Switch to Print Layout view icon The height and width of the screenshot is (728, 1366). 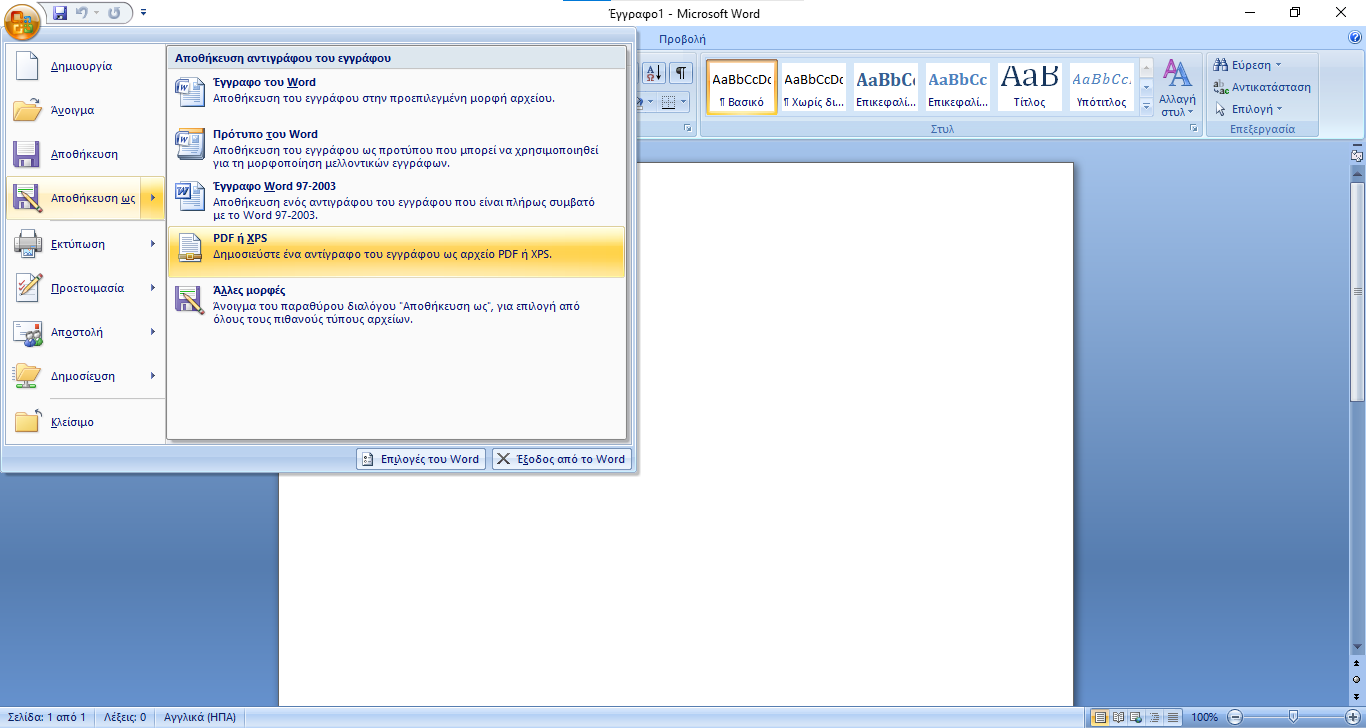[1100, 717]
